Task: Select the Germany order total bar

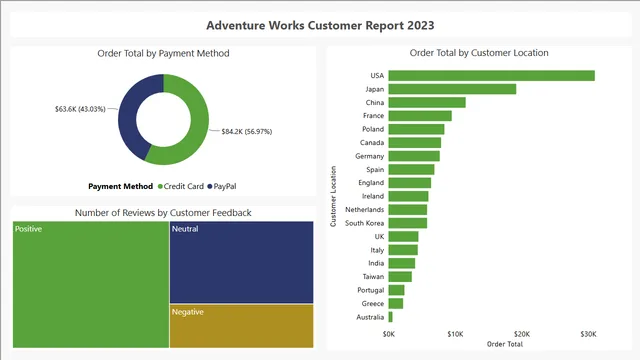Action: 414,156
